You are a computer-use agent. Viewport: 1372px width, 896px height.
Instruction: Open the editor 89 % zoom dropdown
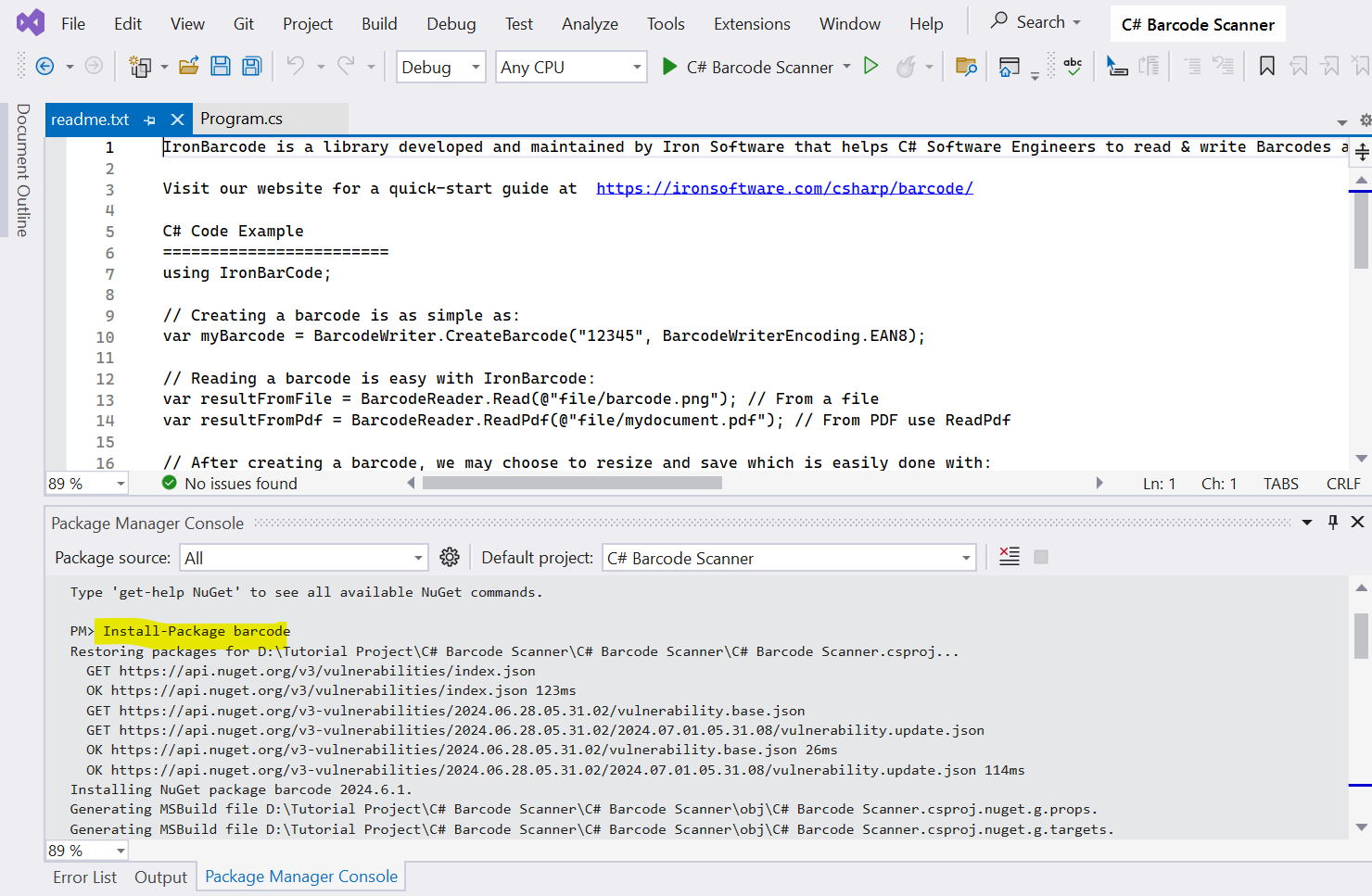point(86,484)
